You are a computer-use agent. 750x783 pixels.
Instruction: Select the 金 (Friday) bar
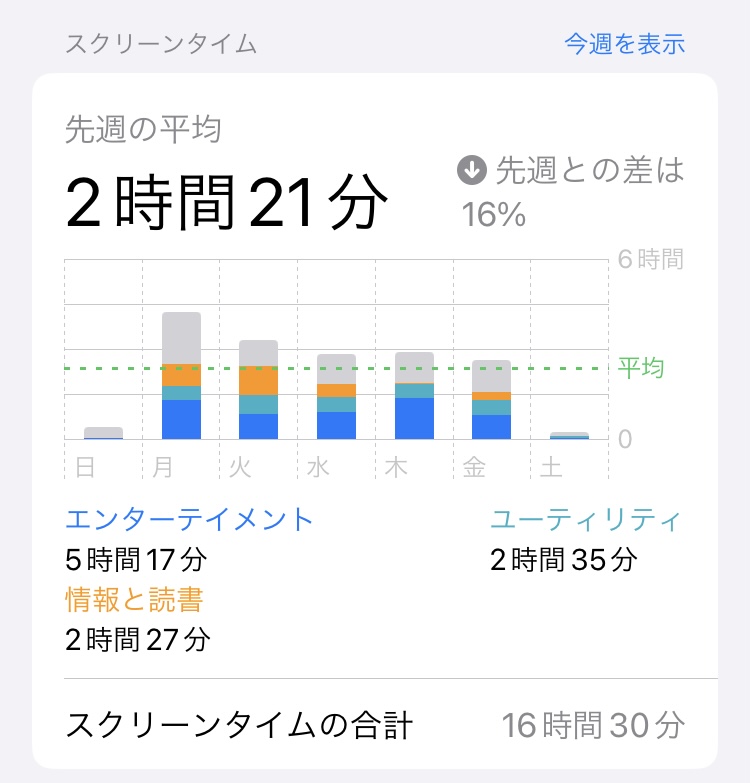[491, 399]
